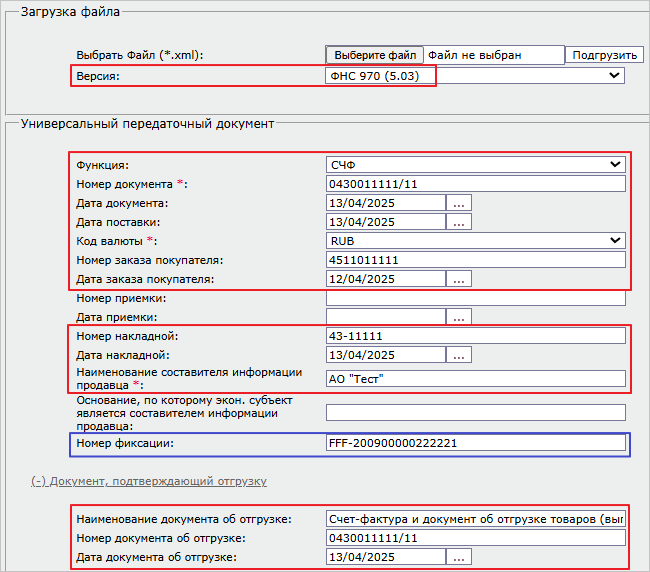Expand the 'Функция' dropdown showing СЧФ

tap(475, 164)
